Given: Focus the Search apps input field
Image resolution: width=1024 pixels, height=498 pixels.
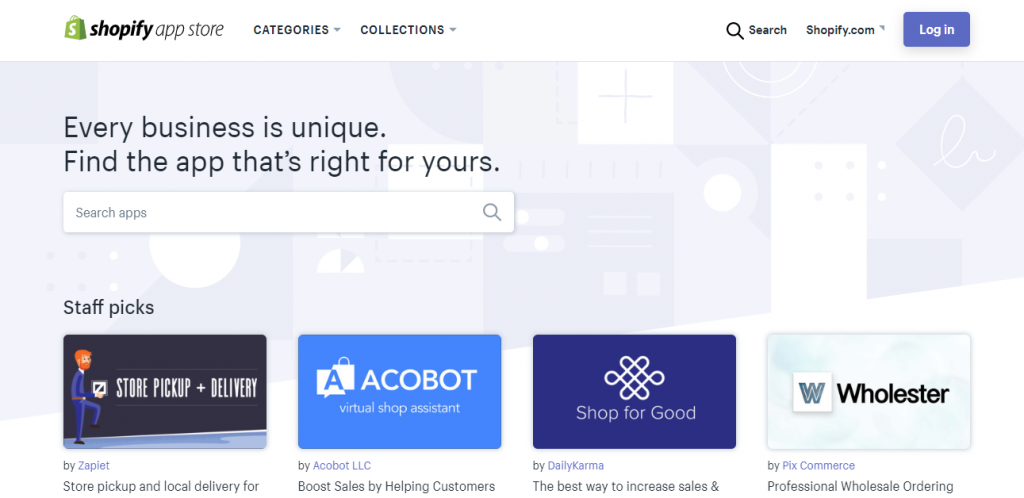Looking at the screenshot, I should pyautogui.click(x=270, y=212).
